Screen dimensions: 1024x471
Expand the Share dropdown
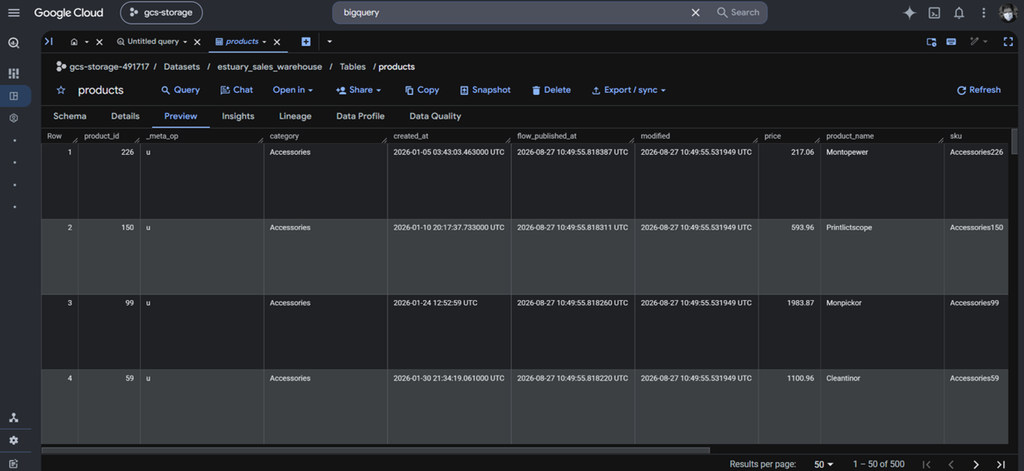pyautogui.click(x=359, y=90)
